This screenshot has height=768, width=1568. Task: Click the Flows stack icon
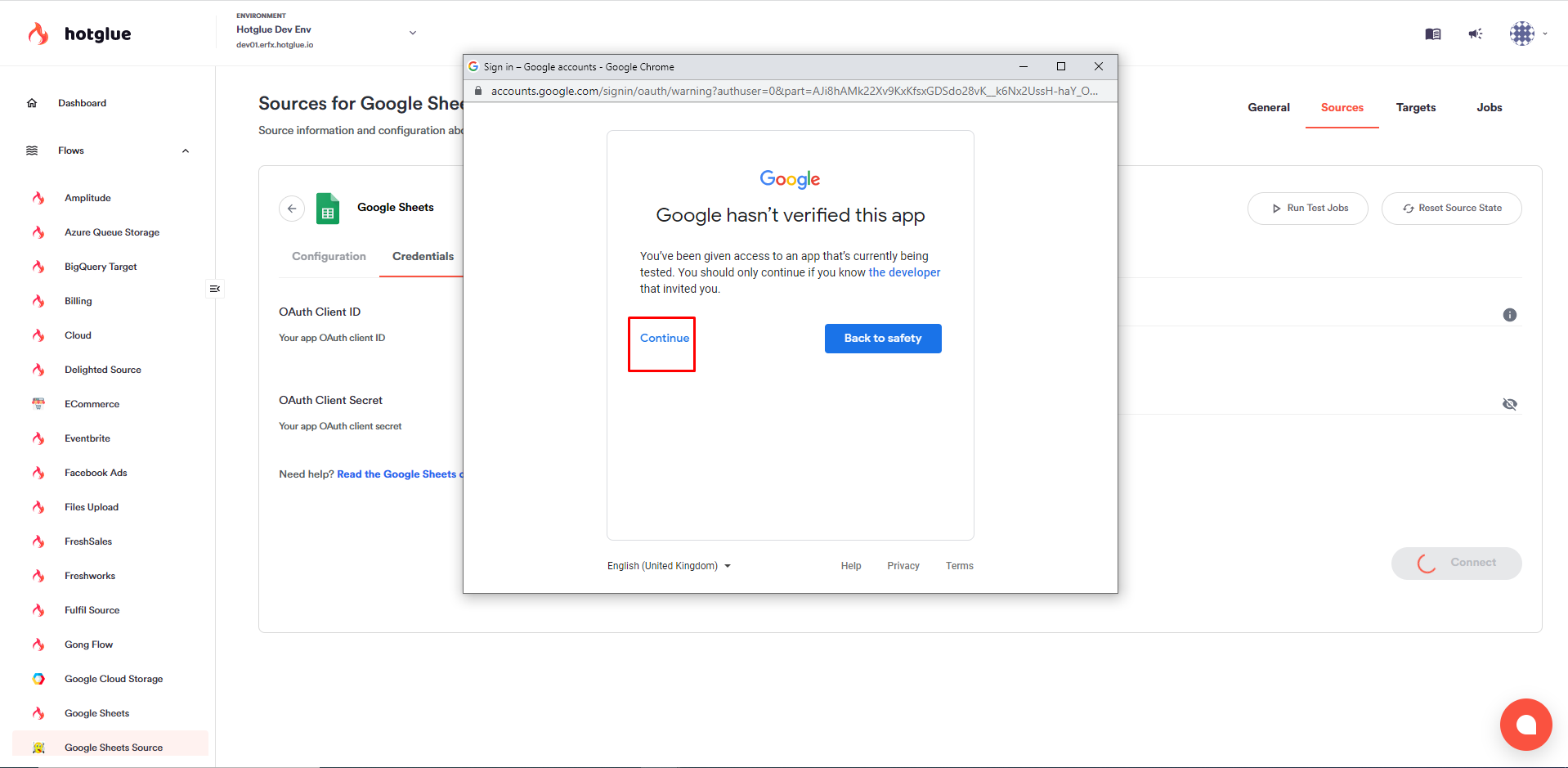click(32, 150)
